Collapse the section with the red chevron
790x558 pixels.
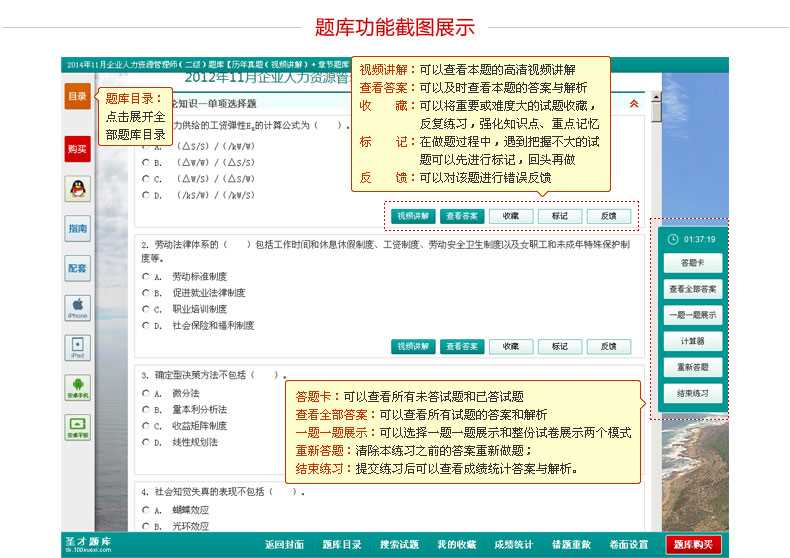pyautogui.click(x=633, y=103)
